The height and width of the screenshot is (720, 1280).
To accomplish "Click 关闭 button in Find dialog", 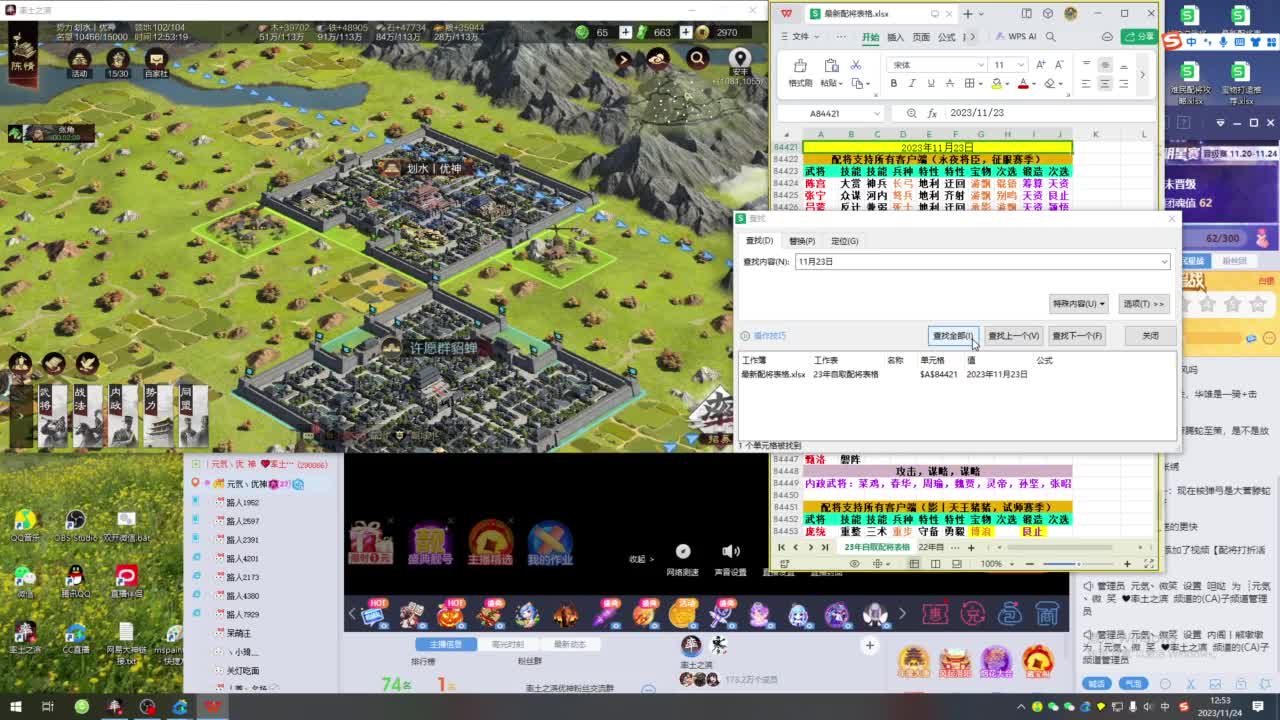I will (1150, 335).
